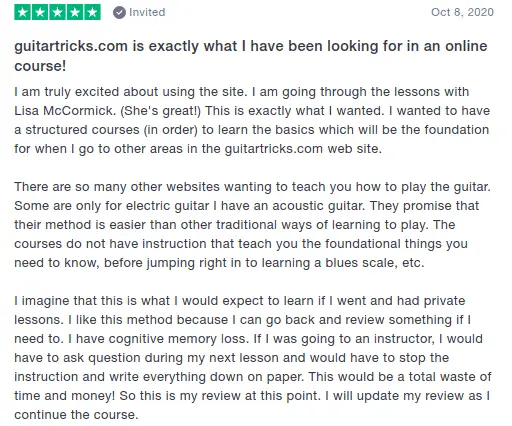This screenshot has width=512, height=426.
Task: Click the Oct 8, 2020 review date
Action: (462, 12)
